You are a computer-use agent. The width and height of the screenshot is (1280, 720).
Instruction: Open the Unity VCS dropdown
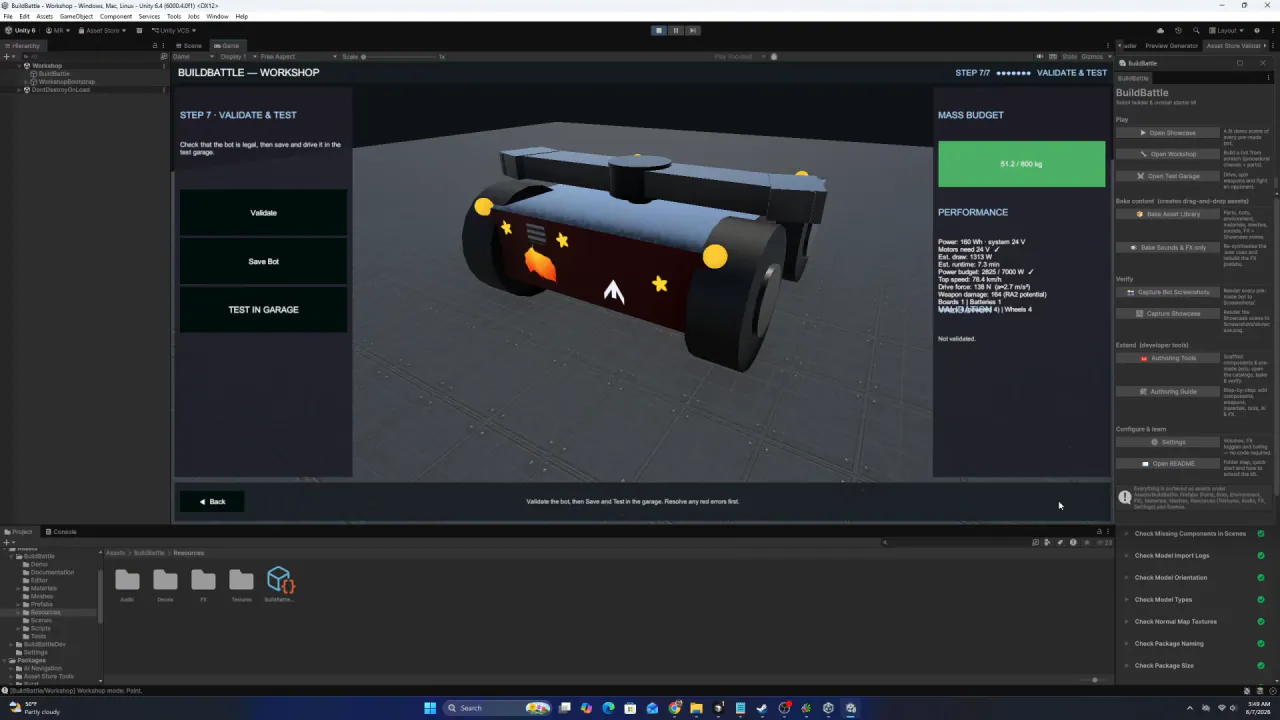[172, 30]
